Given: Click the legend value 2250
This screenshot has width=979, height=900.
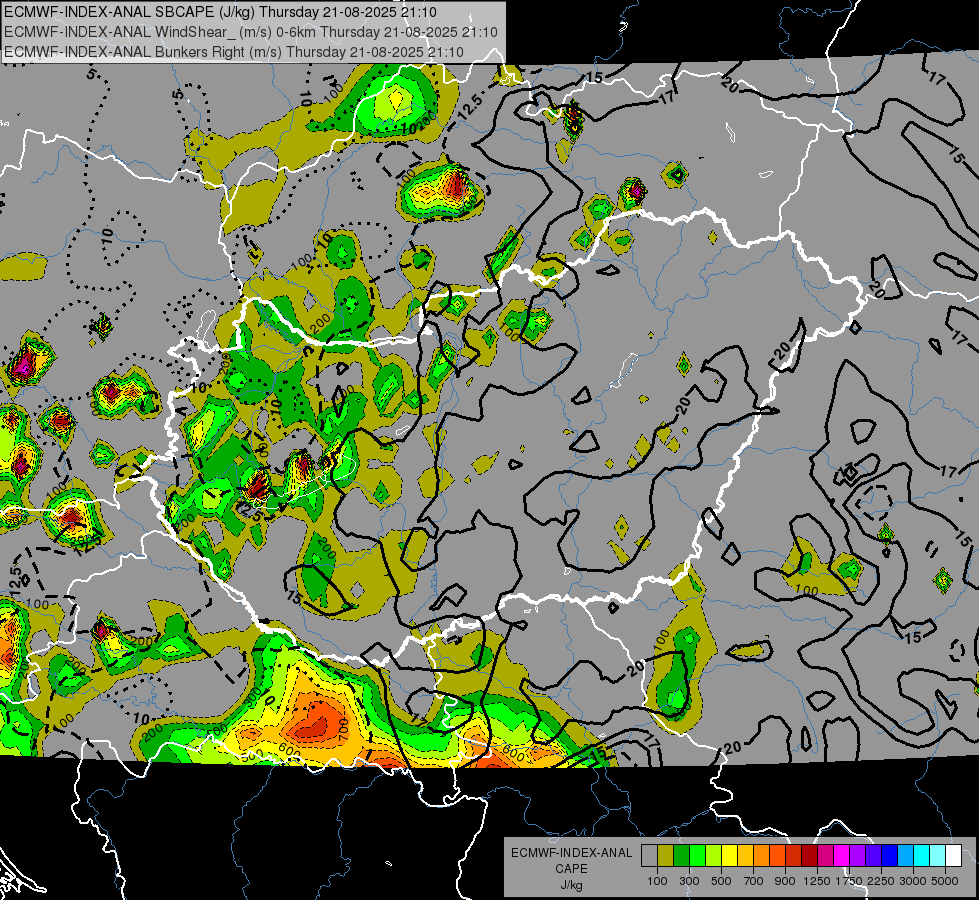Looking at the screenshot, I should tap(881, 881).
